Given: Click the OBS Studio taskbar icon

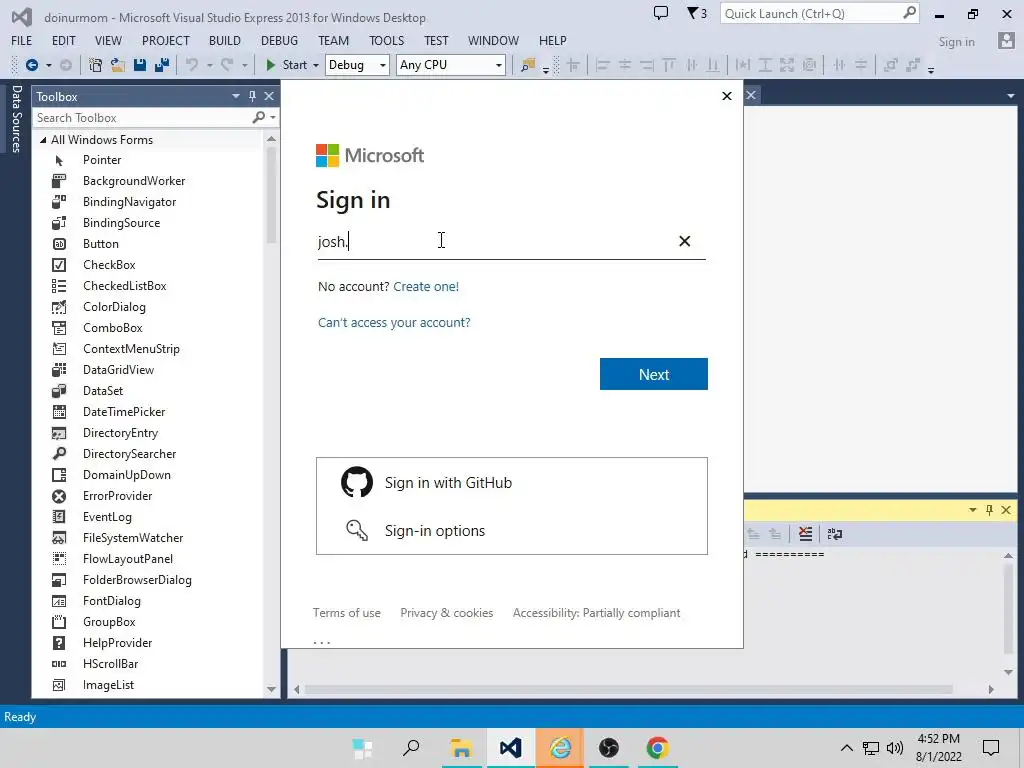Looking at the screenshot, I should pyautogui.click(x=609, y=748).
